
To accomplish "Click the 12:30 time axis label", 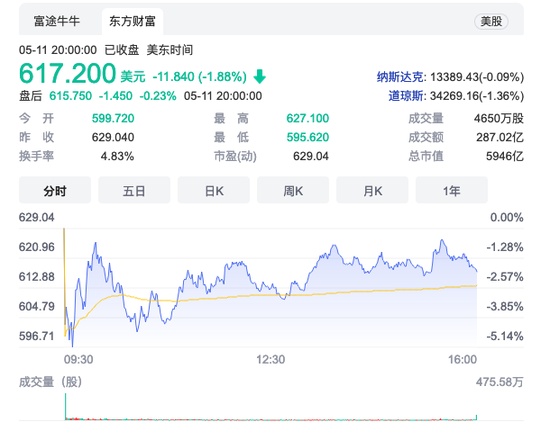I will (270, 359).
